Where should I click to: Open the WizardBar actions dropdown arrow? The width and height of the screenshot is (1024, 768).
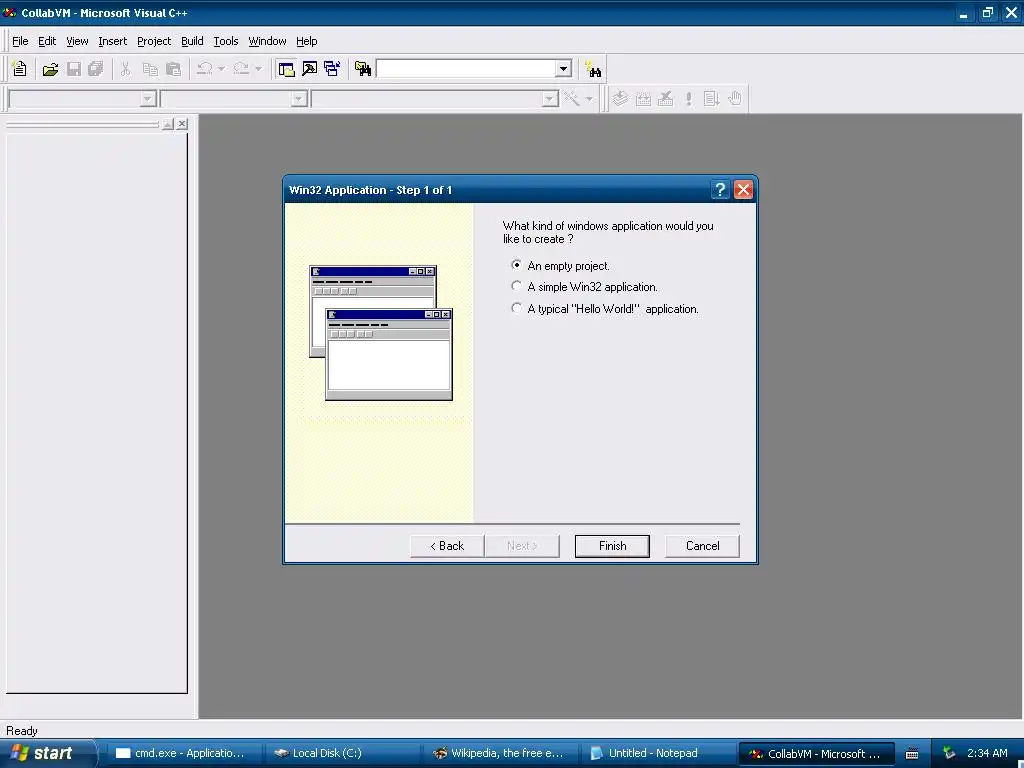tap(589, 99)
